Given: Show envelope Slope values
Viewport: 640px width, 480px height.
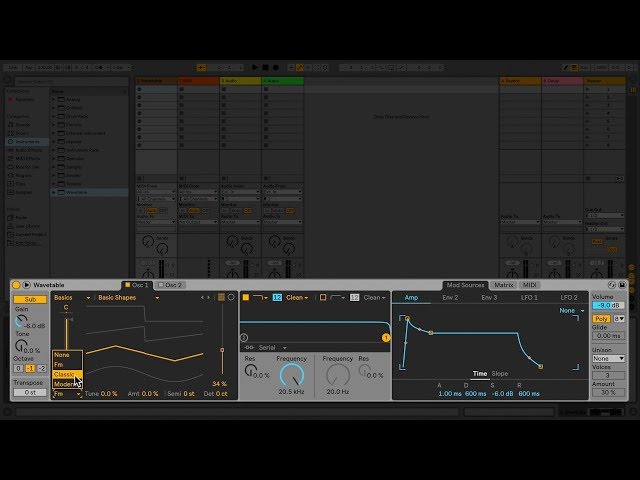Looking at the screenshot, I should (x=500, y=373).
